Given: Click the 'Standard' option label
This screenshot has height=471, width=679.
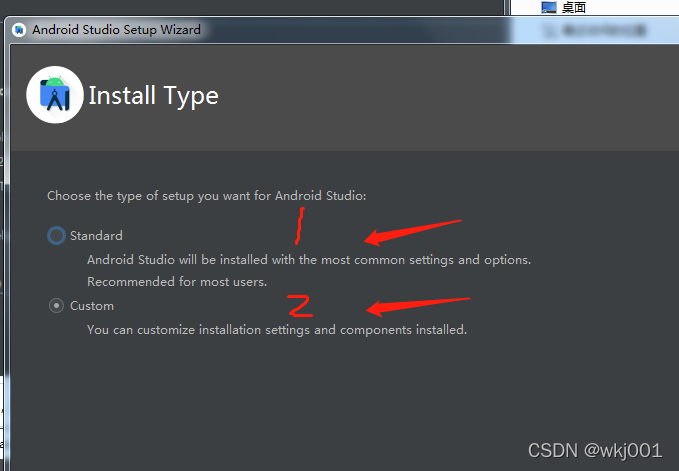Looking at the screenshot, I should (x=96, y=236).
